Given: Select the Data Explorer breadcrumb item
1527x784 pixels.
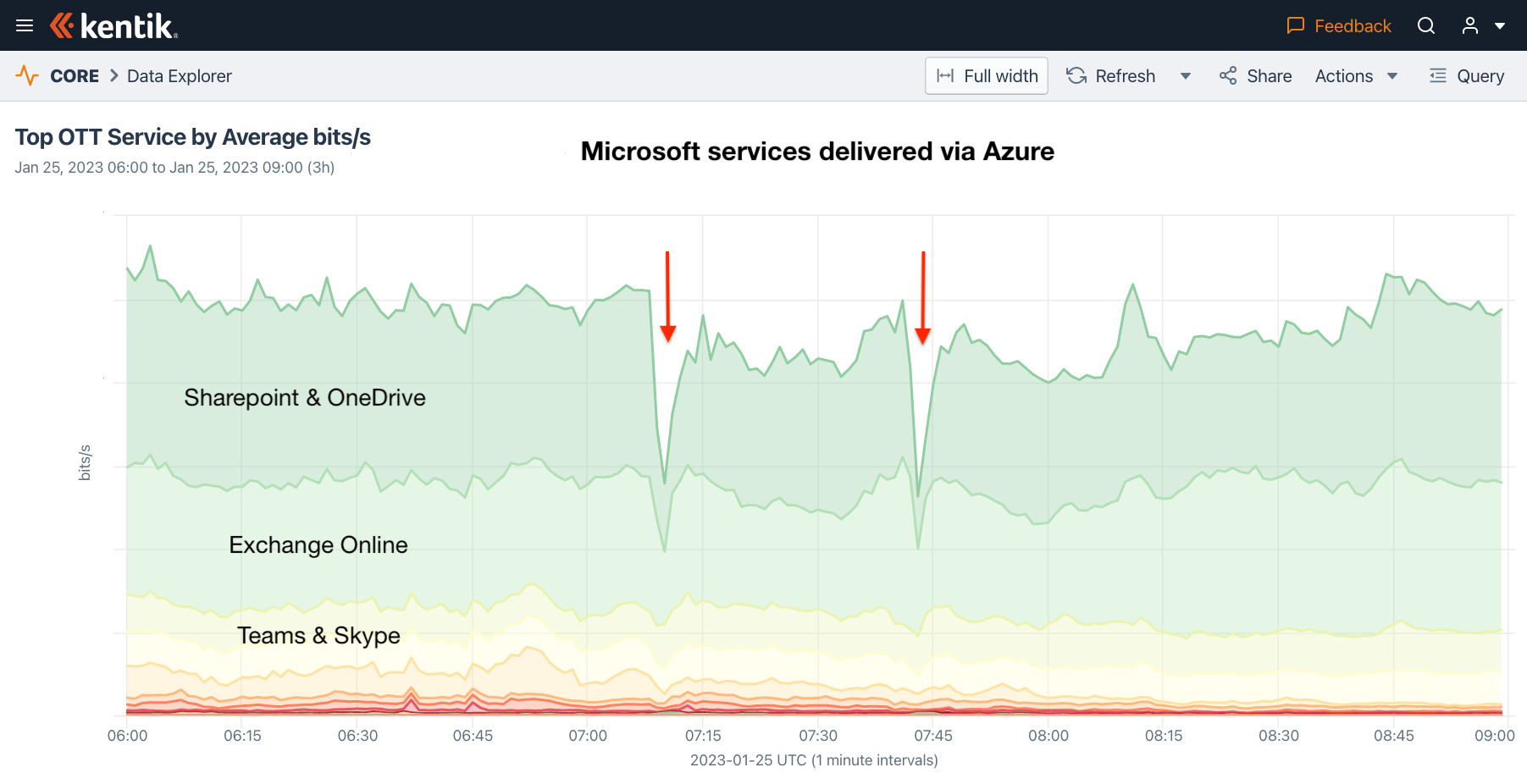Looking at the screenshot, I should click(180, 76).
